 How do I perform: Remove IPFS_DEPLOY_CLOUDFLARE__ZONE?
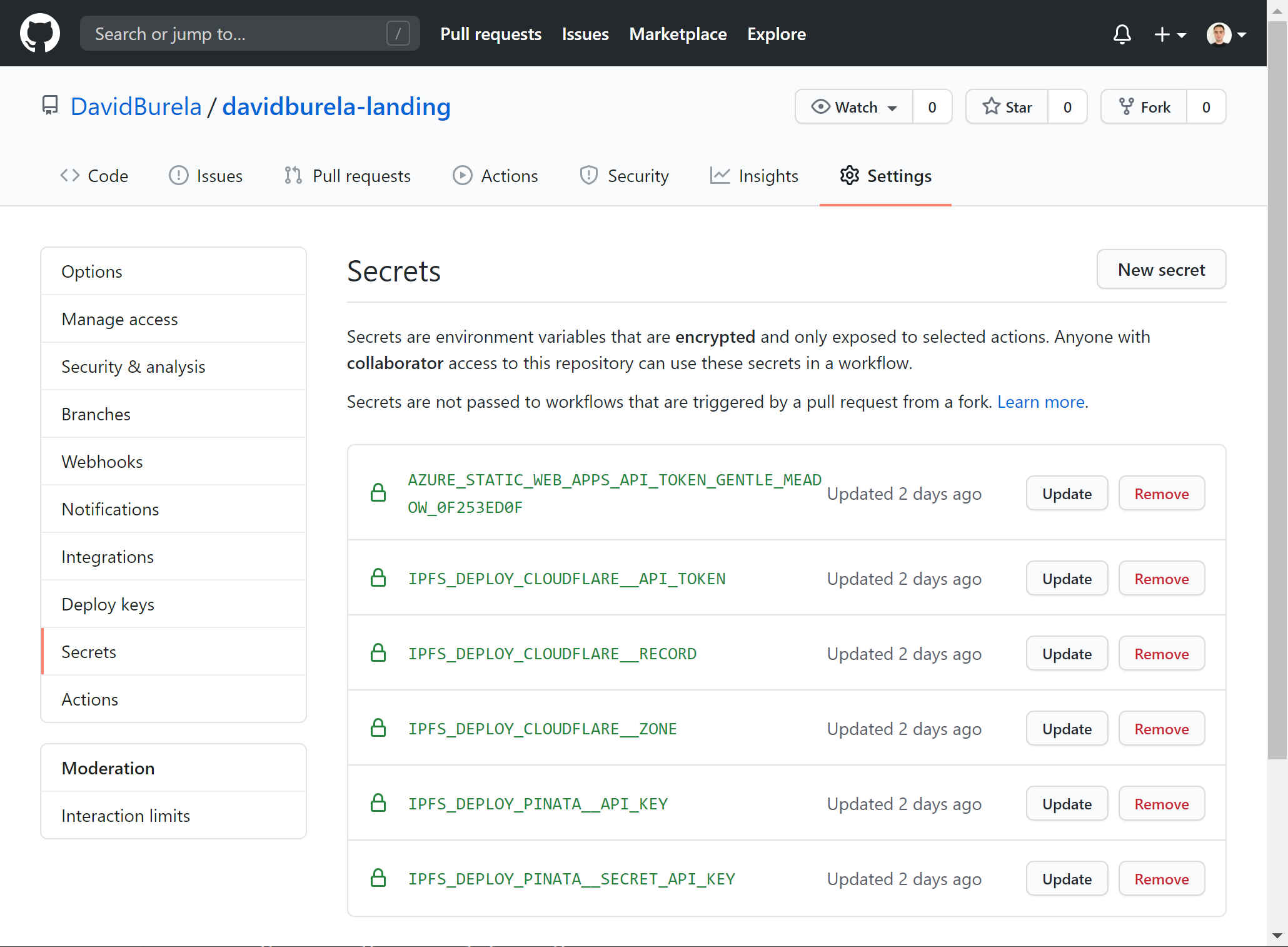click(x=1162, y=729)
